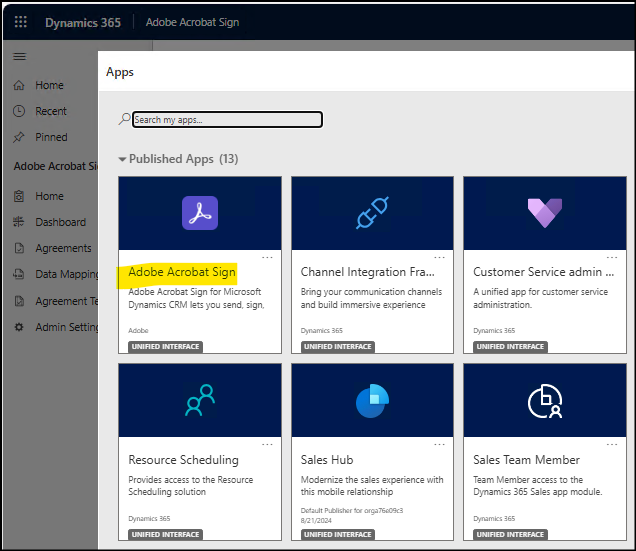Open more options on Adobe Acrobat Sign card
Viewport: 636px width, 551px height.
click(267, 257)
